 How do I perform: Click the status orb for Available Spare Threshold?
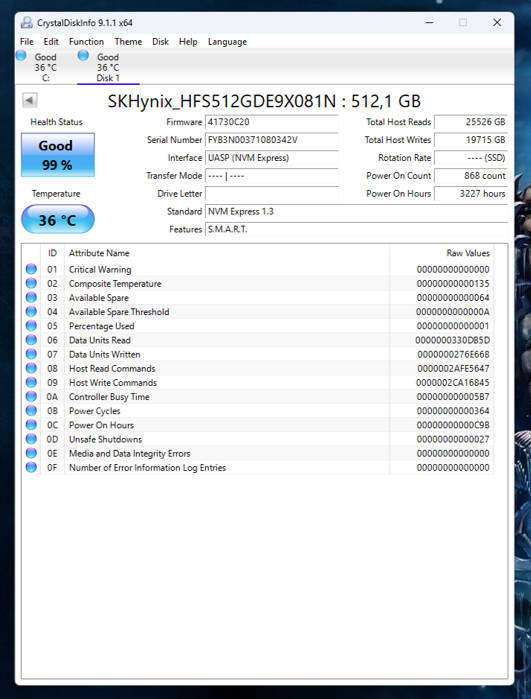click(x=31, y=312)
